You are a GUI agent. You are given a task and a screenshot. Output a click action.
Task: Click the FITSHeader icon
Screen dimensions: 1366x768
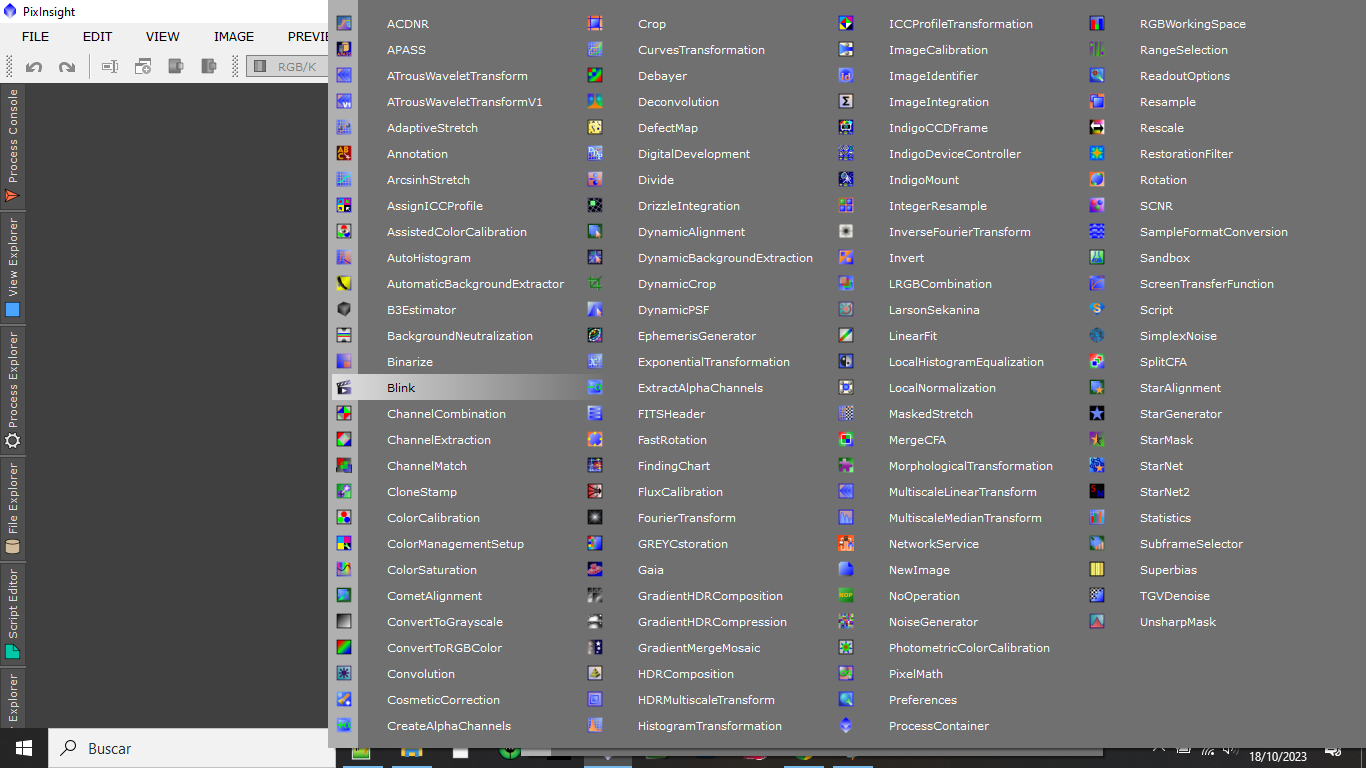tap(595, 413)
